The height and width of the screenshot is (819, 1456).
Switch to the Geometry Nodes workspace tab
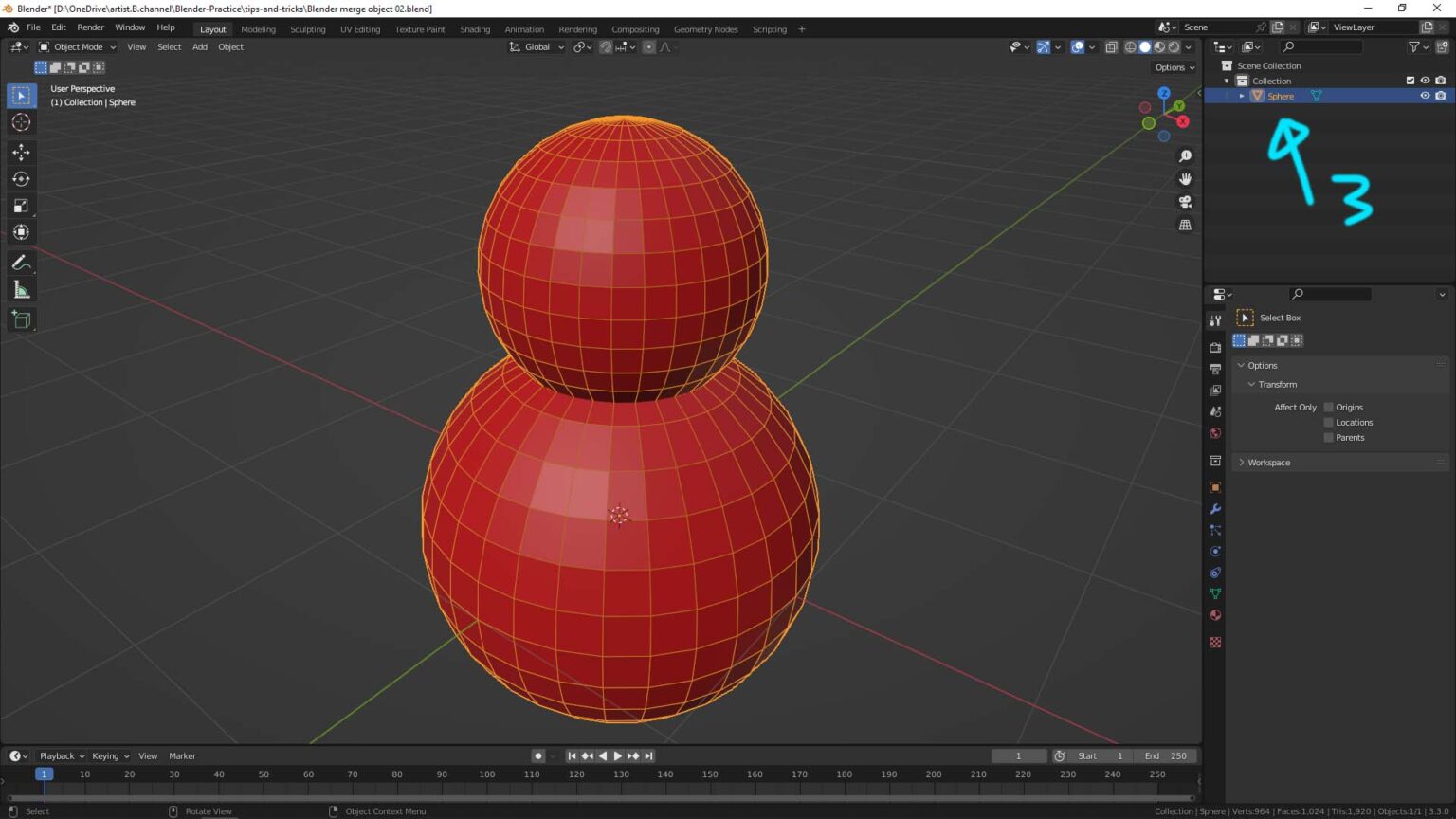(x=705, y=29)
